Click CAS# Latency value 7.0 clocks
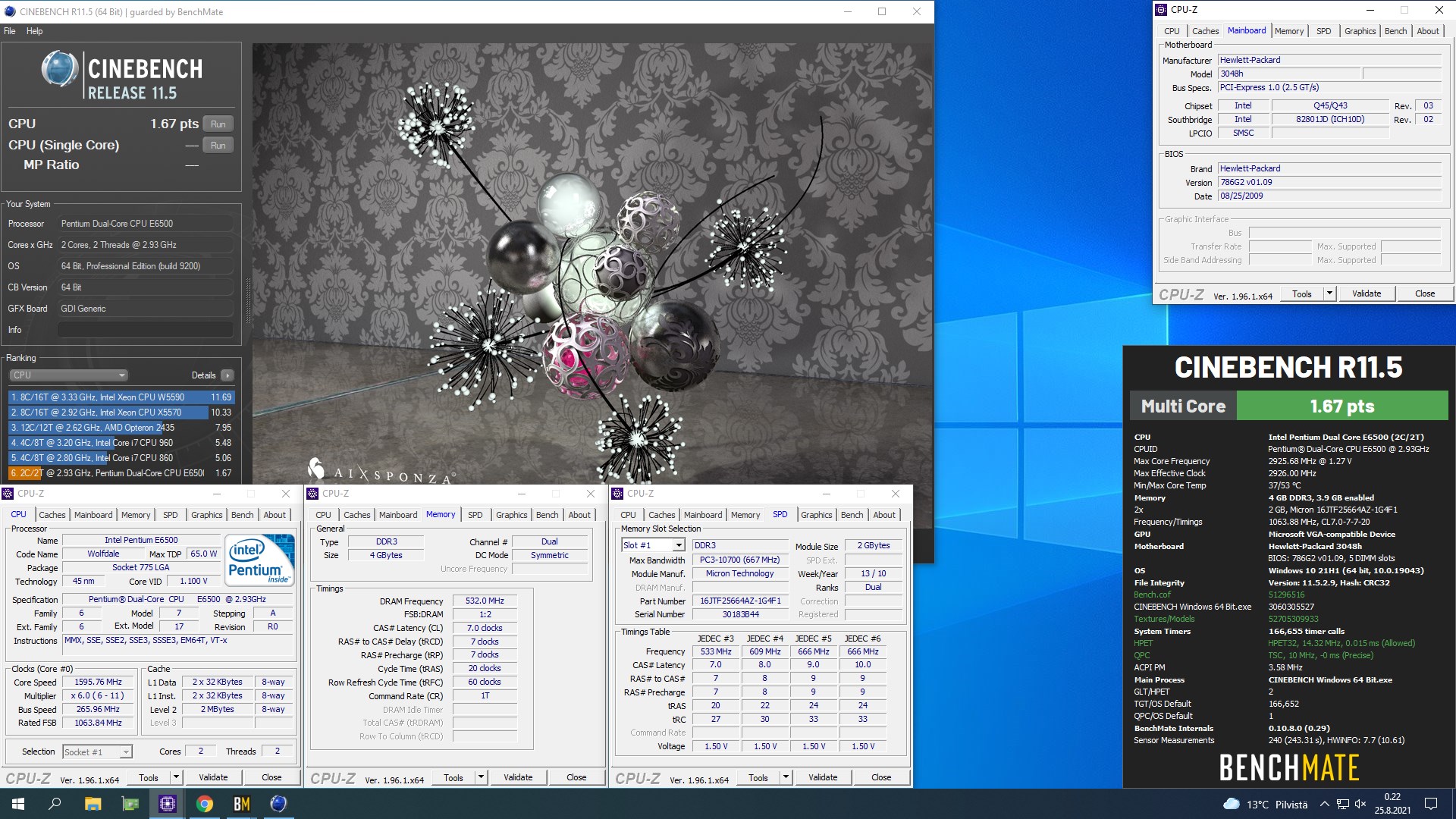 point(485,628)
